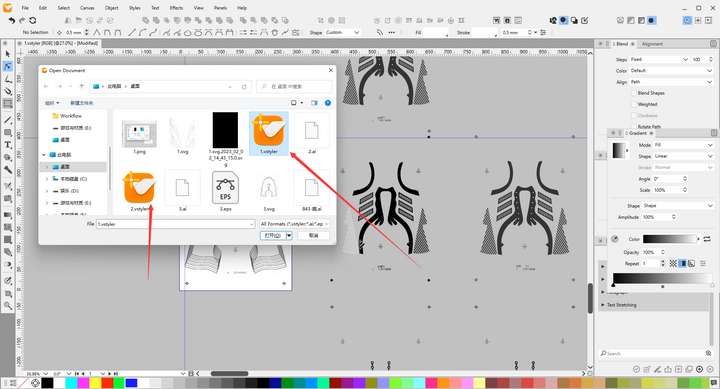The height and width of the screenshot is (389, 720).
Task: Click the refresh/repeat icon beside redo
Action: coord(33,20)
